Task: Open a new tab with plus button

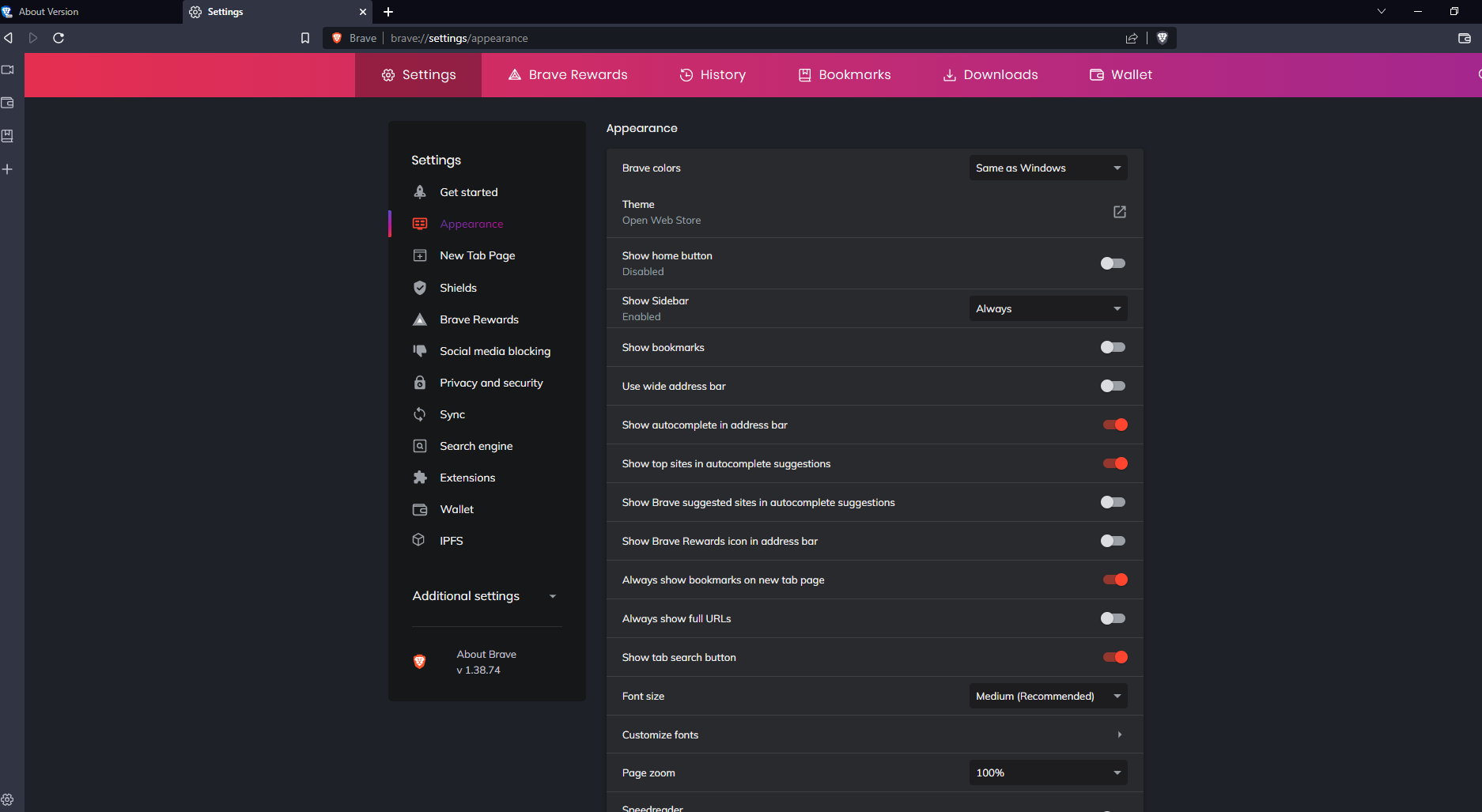Action: [388, 12]
